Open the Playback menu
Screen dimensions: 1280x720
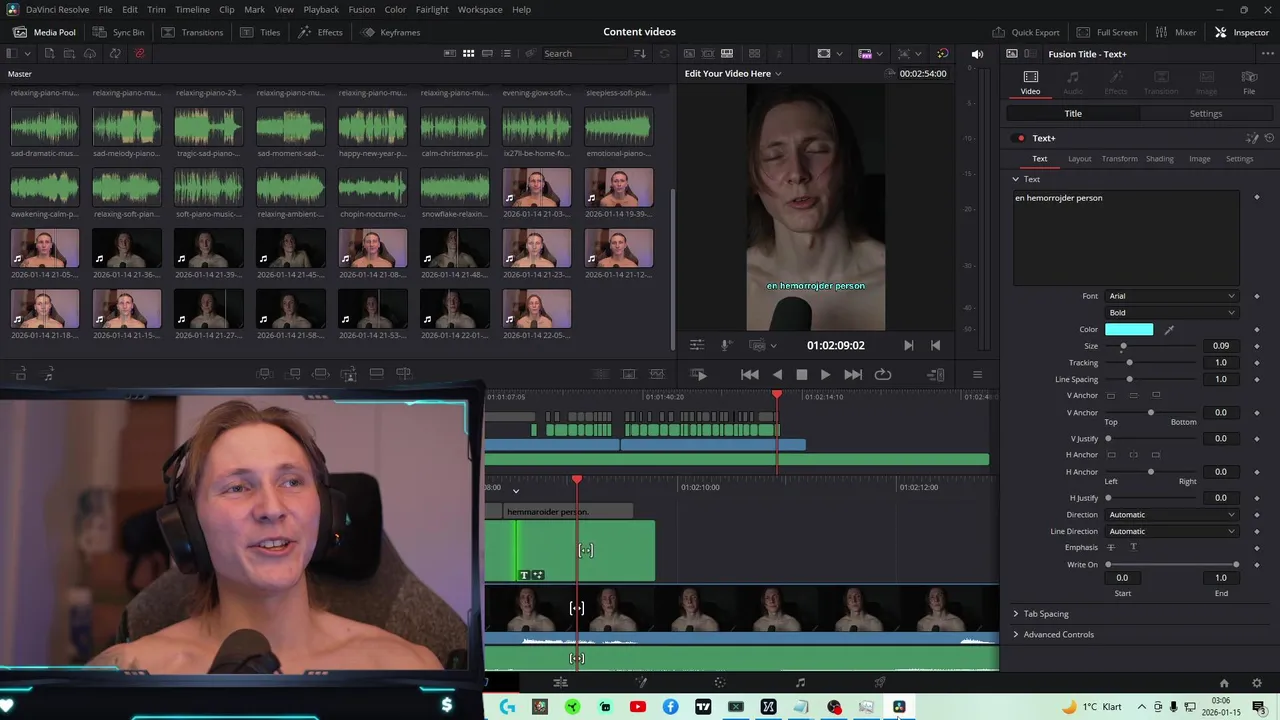321,9
